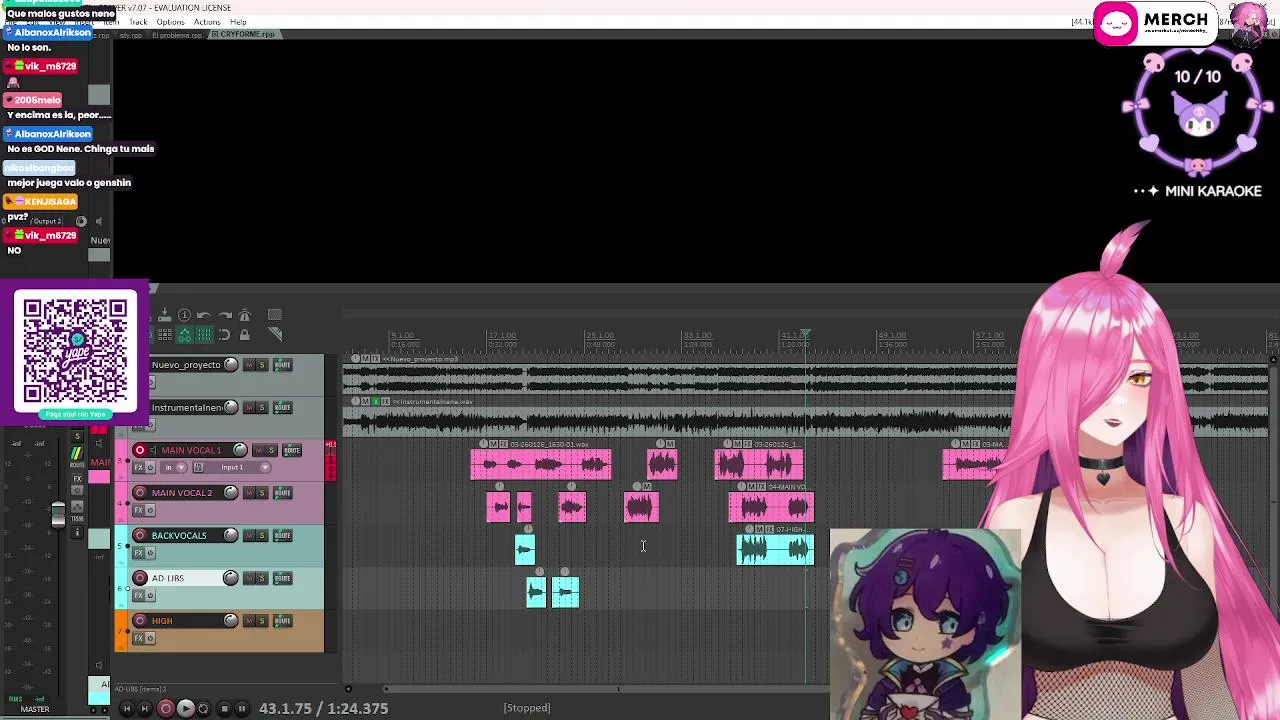Toggle envelope points move with items icon
Image resolution: width=1280 pixels, height=720 pixels.
184,334
